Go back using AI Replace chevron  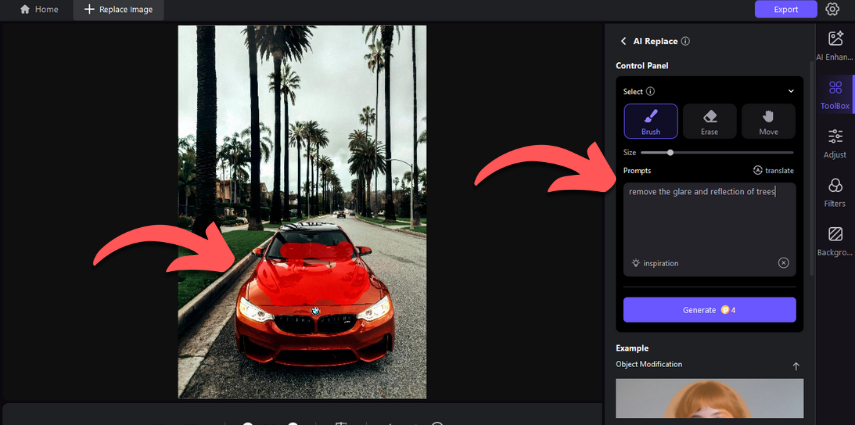coord(623,41)
